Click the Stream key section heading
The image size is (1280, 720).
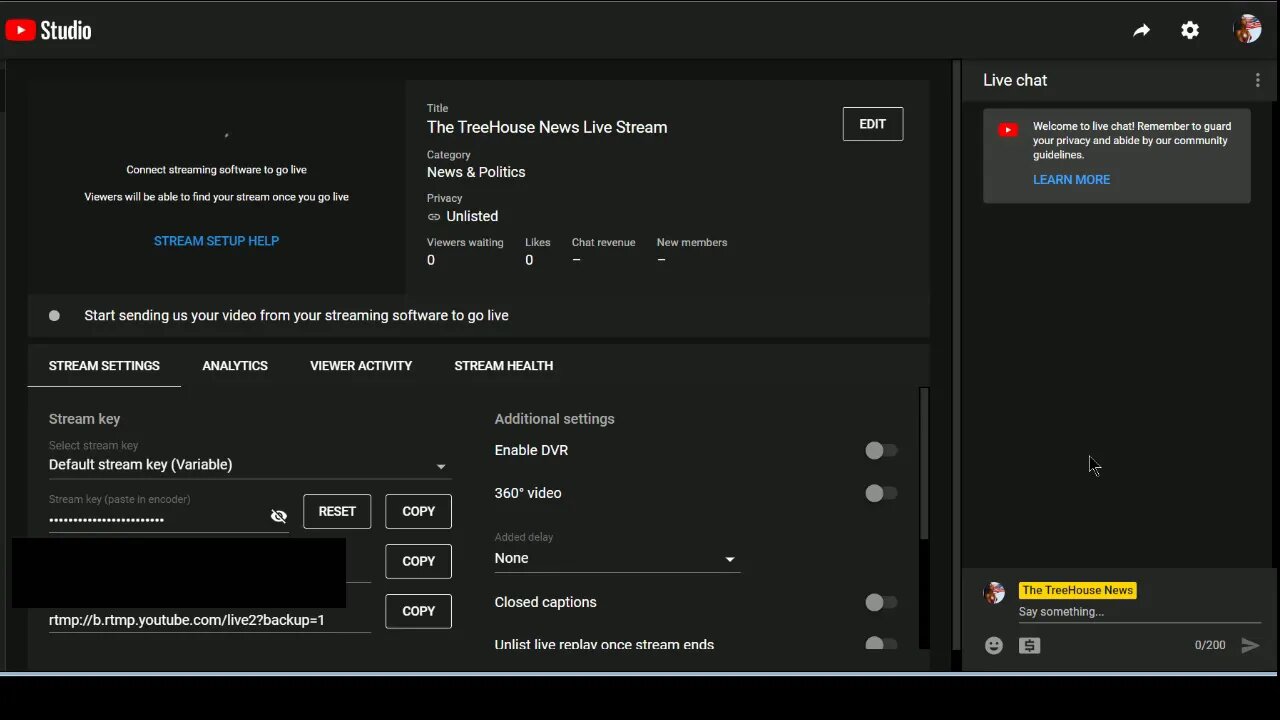coord(84,419)
